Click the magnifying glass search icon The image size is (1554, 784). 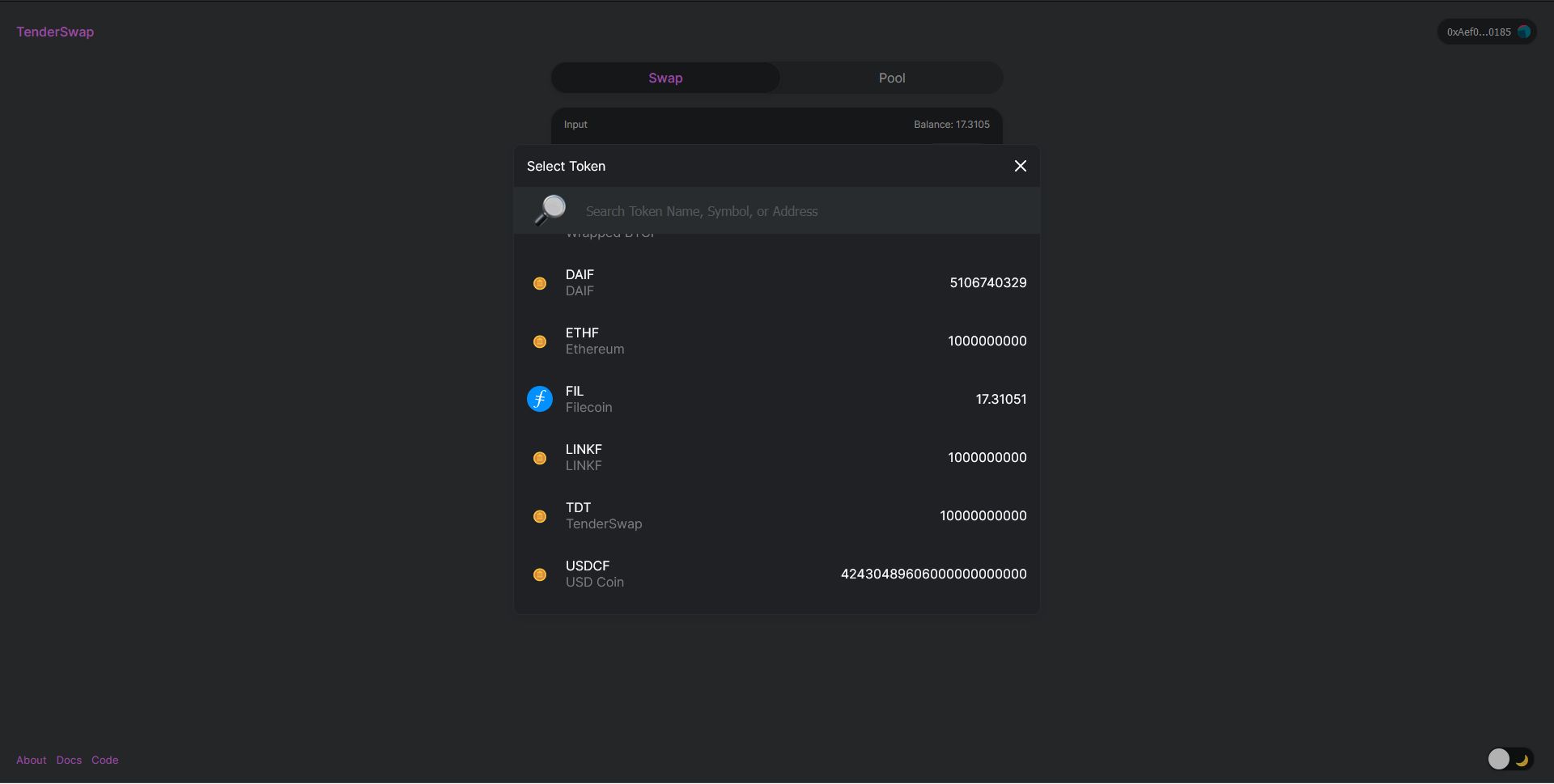[550, 210]
